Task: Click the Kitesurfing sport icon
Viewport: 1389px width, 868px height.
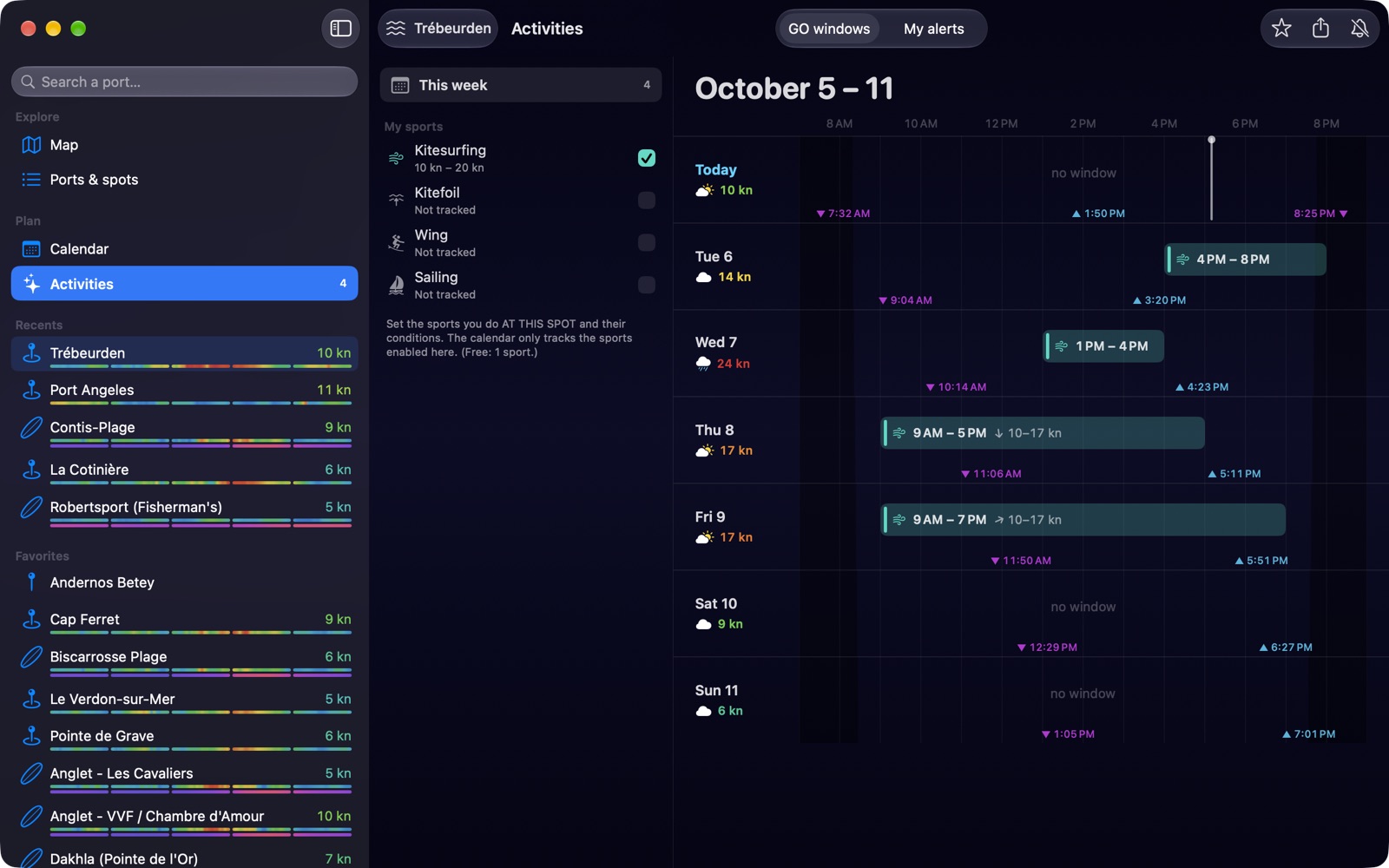Action: pos(396,158)
